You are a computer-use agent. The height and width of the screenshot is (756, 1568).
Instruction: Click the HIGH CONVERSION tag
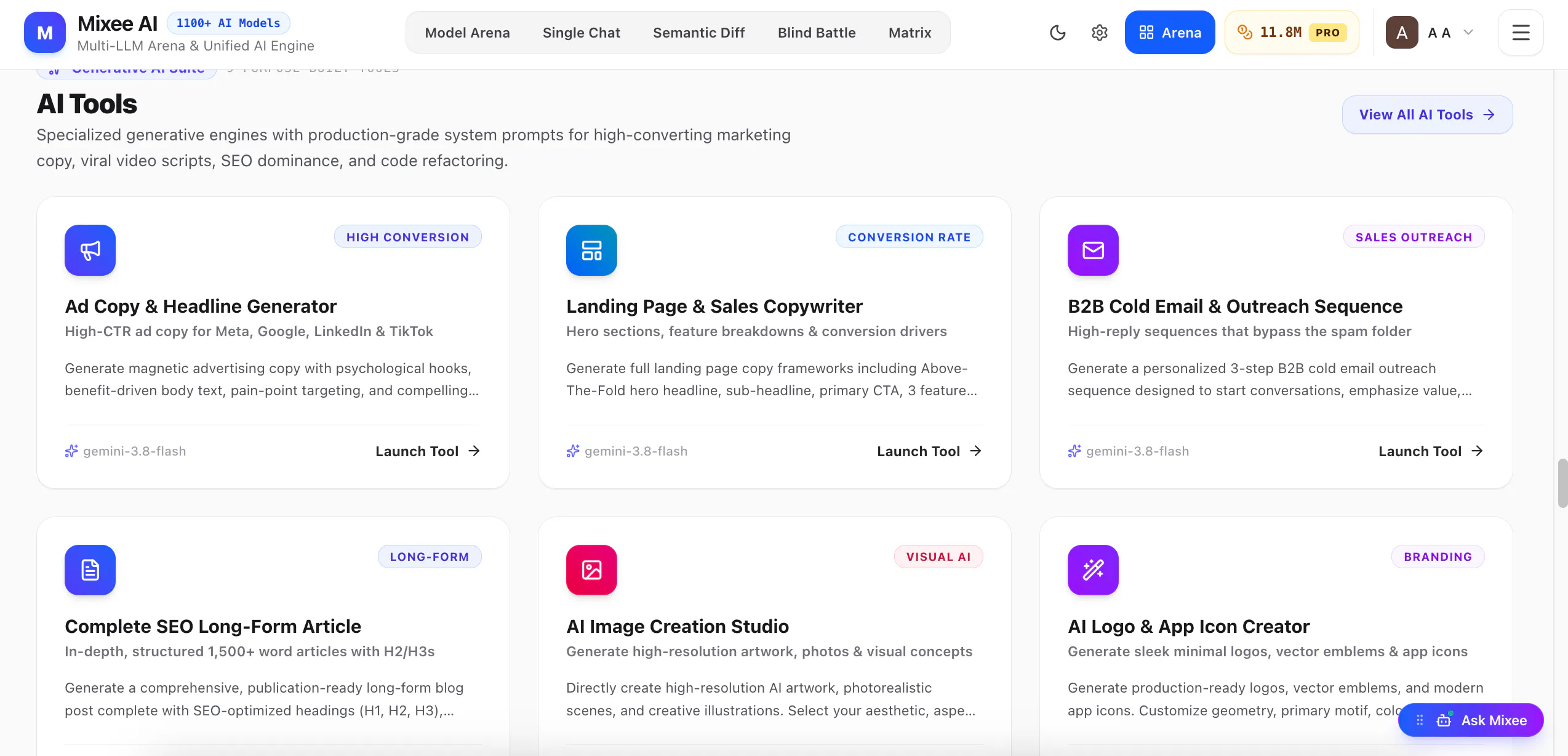tap(407, 237)
